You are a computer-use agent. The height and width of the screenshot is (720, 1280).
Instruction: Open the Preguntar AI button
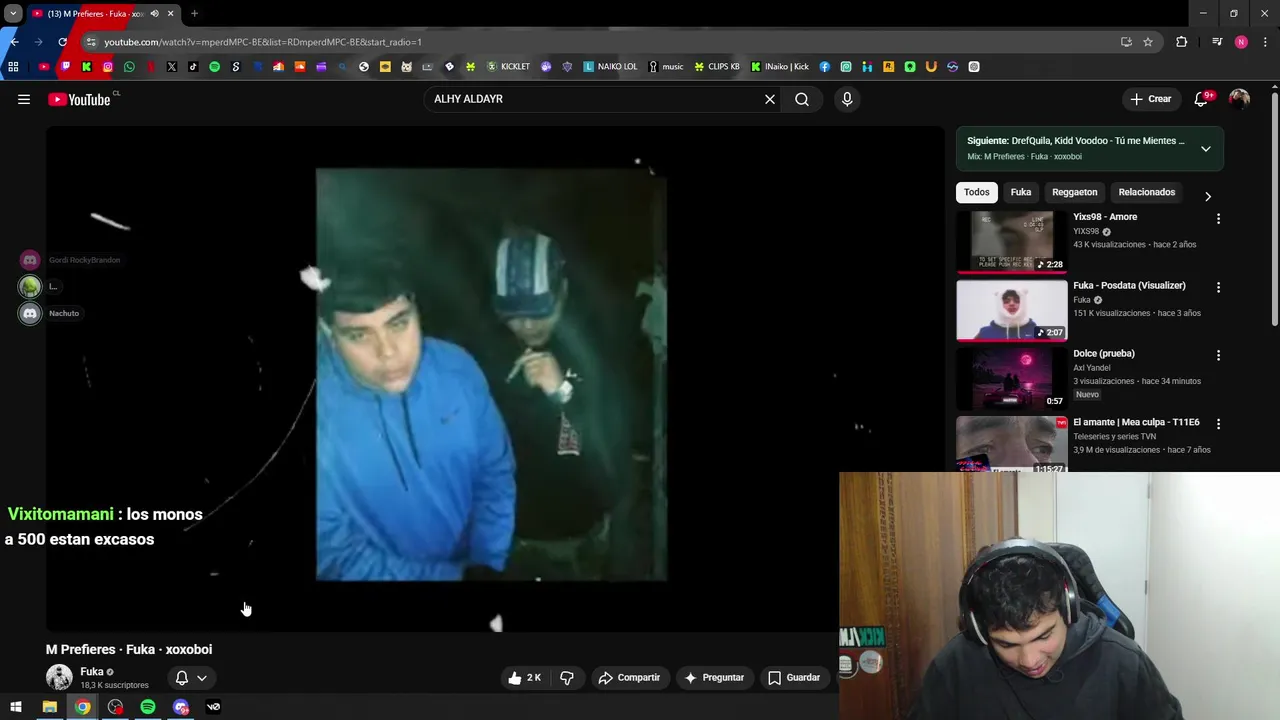coord(714,678)
